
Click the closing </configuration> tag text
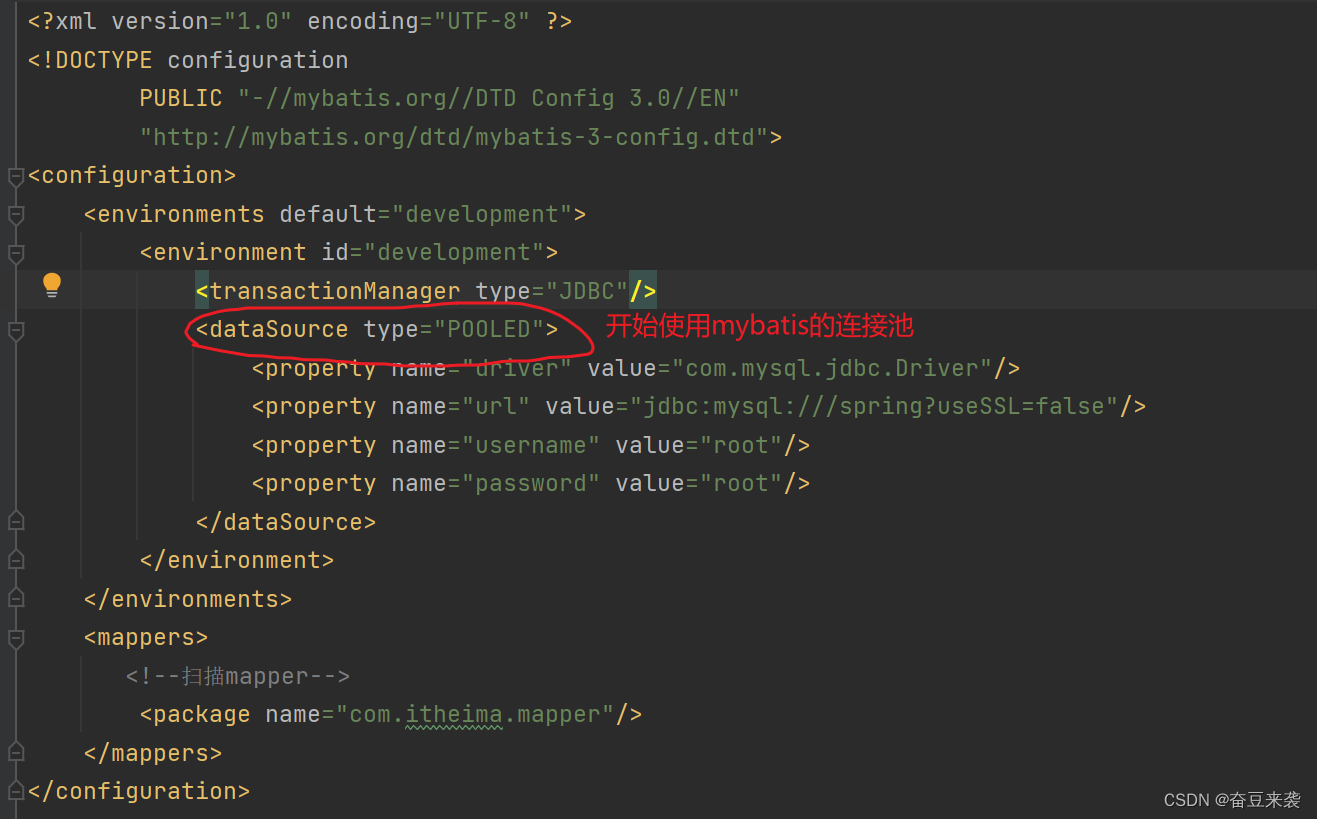[139, 791]
